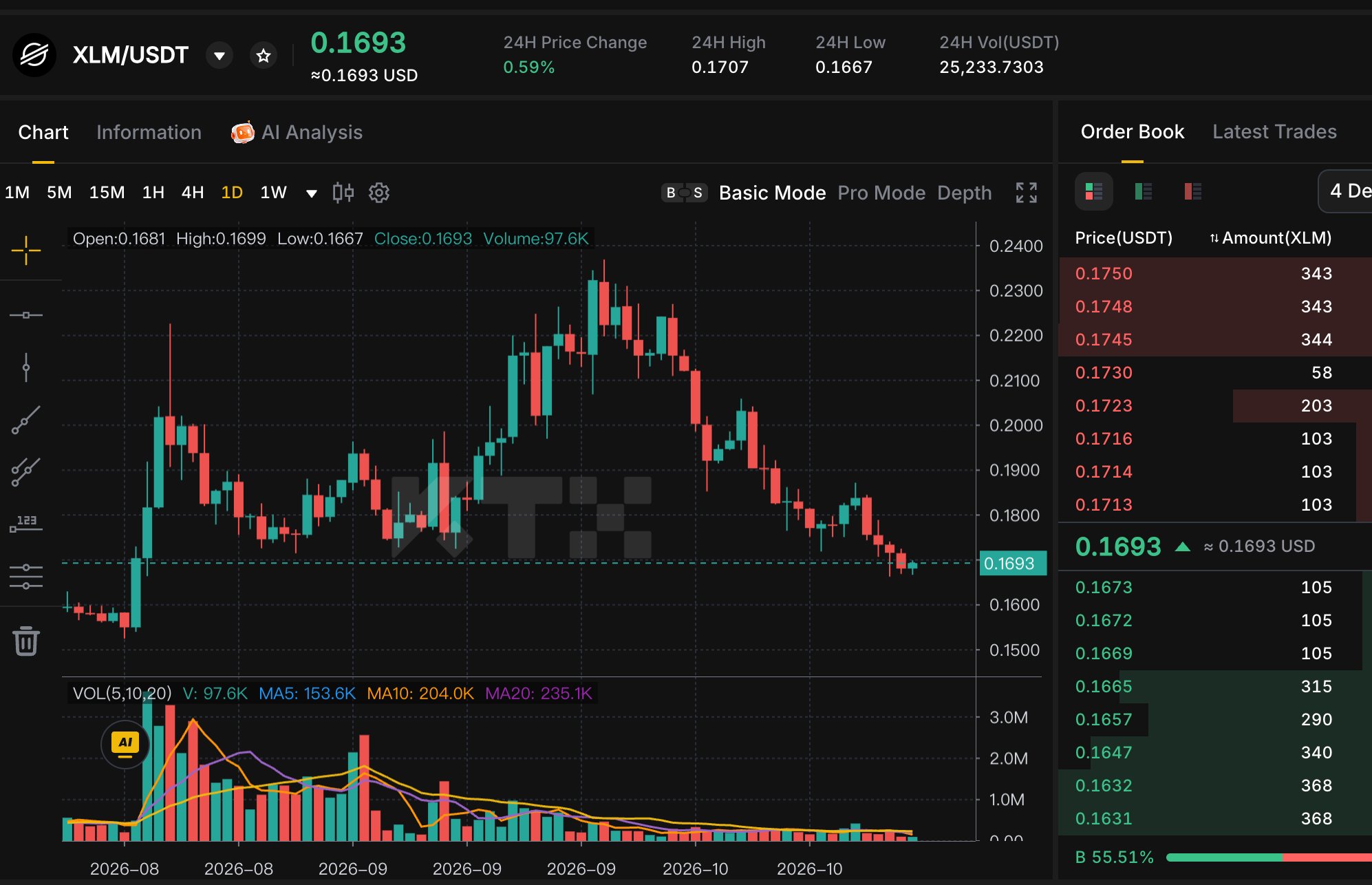
Task: Click the MA5: 153.6K indicator value
Action: (x=307, y=693)
